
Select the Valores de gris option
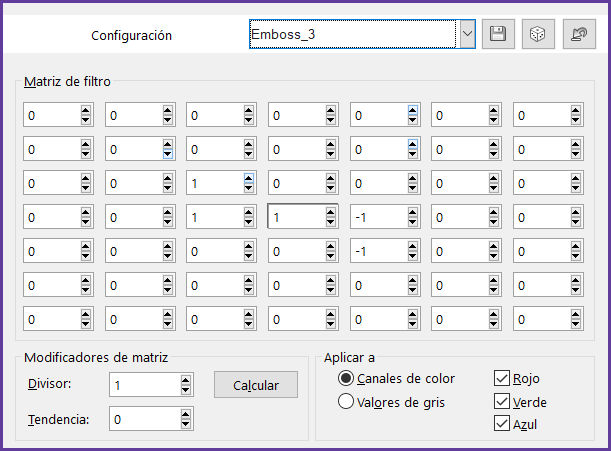[346, 401]
